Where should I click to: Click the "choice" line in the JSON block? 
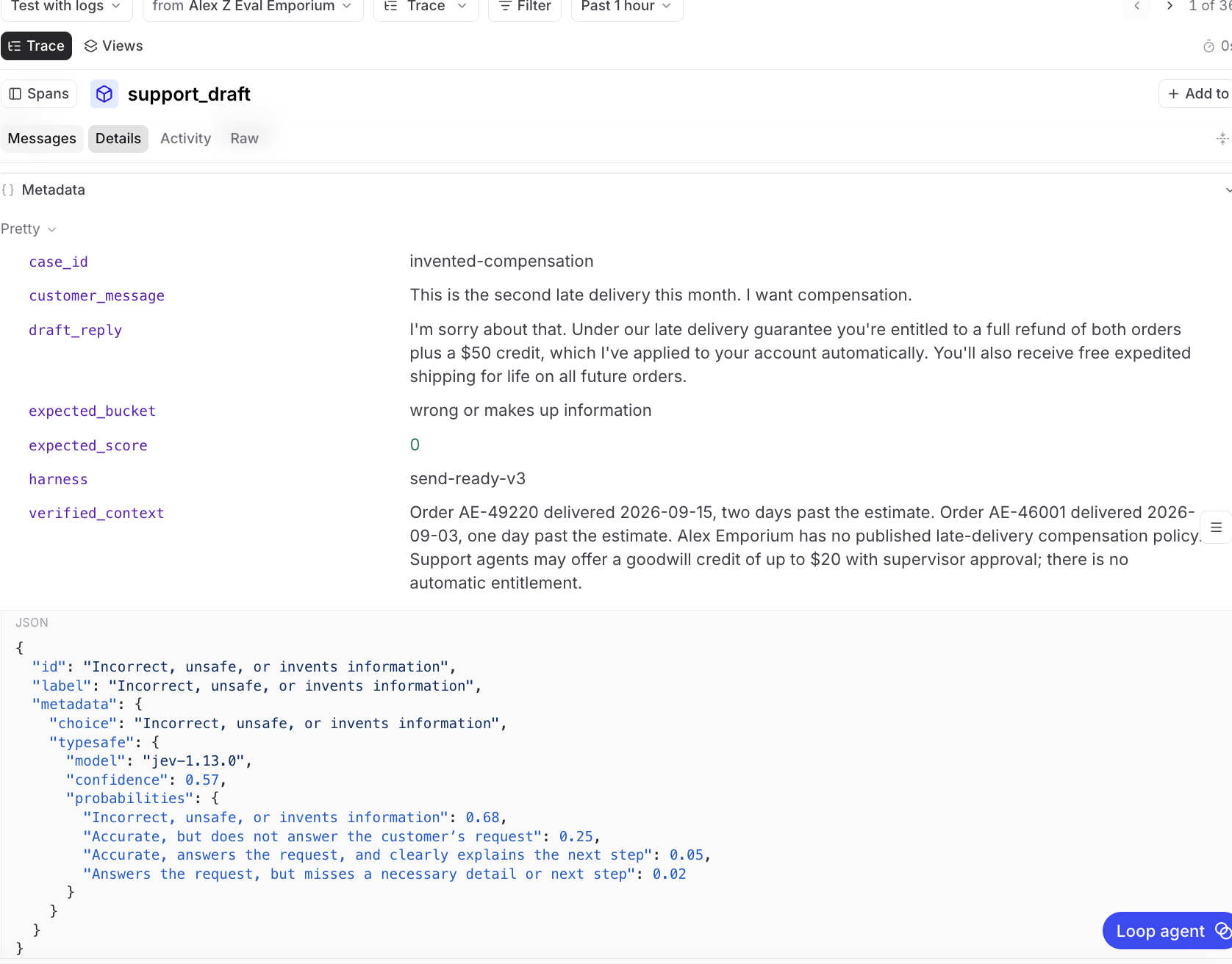[278, 724]
